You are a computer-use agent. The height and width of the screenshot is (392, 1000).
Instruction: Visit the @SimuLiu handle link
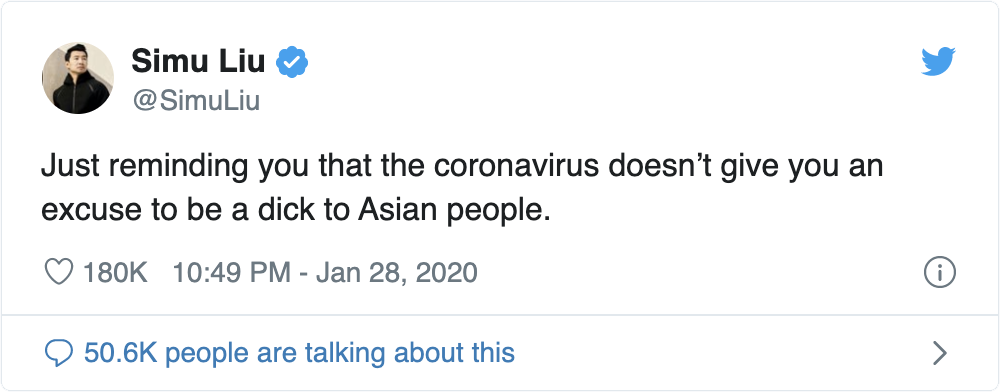tap(196, 100)
